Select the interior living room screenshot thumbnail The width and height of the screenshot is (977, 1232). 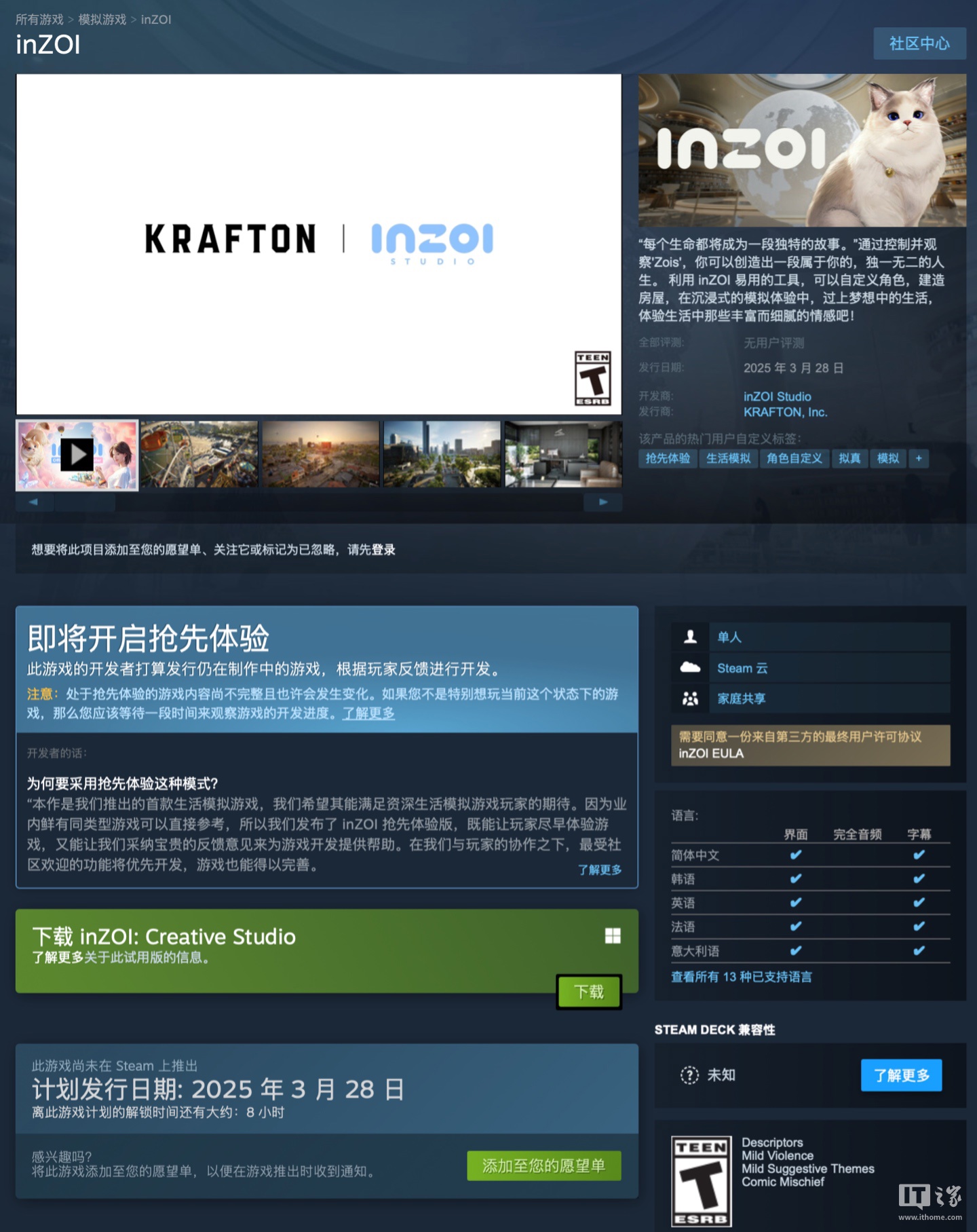tap(563, 454)
